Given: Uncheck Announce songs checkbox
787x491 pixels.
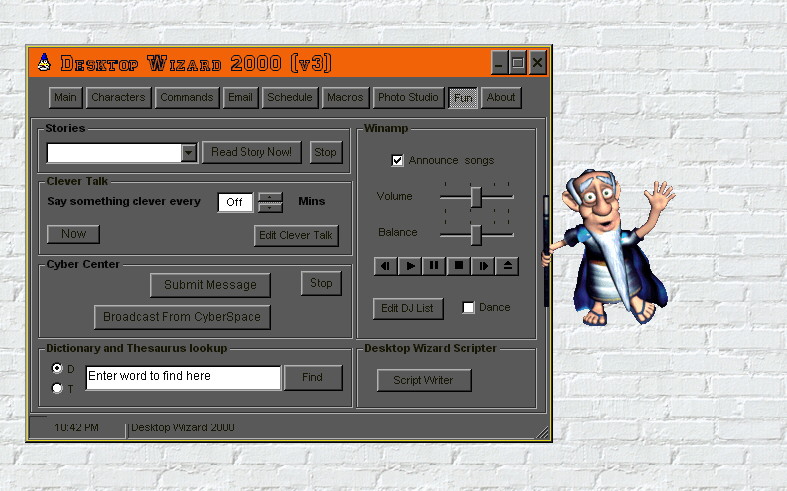Looking at the screenshot, I should click(x=397, y=160).
